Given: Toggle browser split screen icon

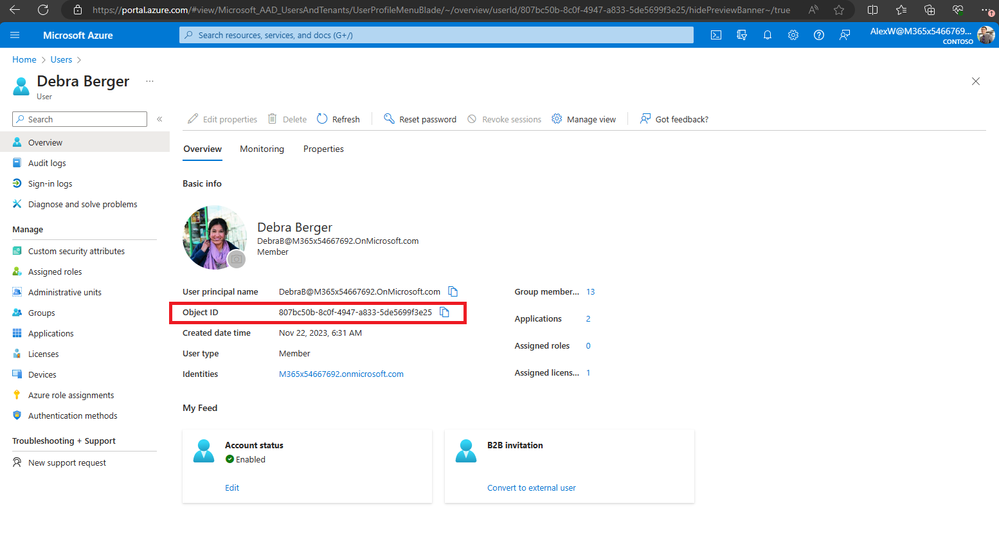Looking at the screenshot, I should coord(873,10).
